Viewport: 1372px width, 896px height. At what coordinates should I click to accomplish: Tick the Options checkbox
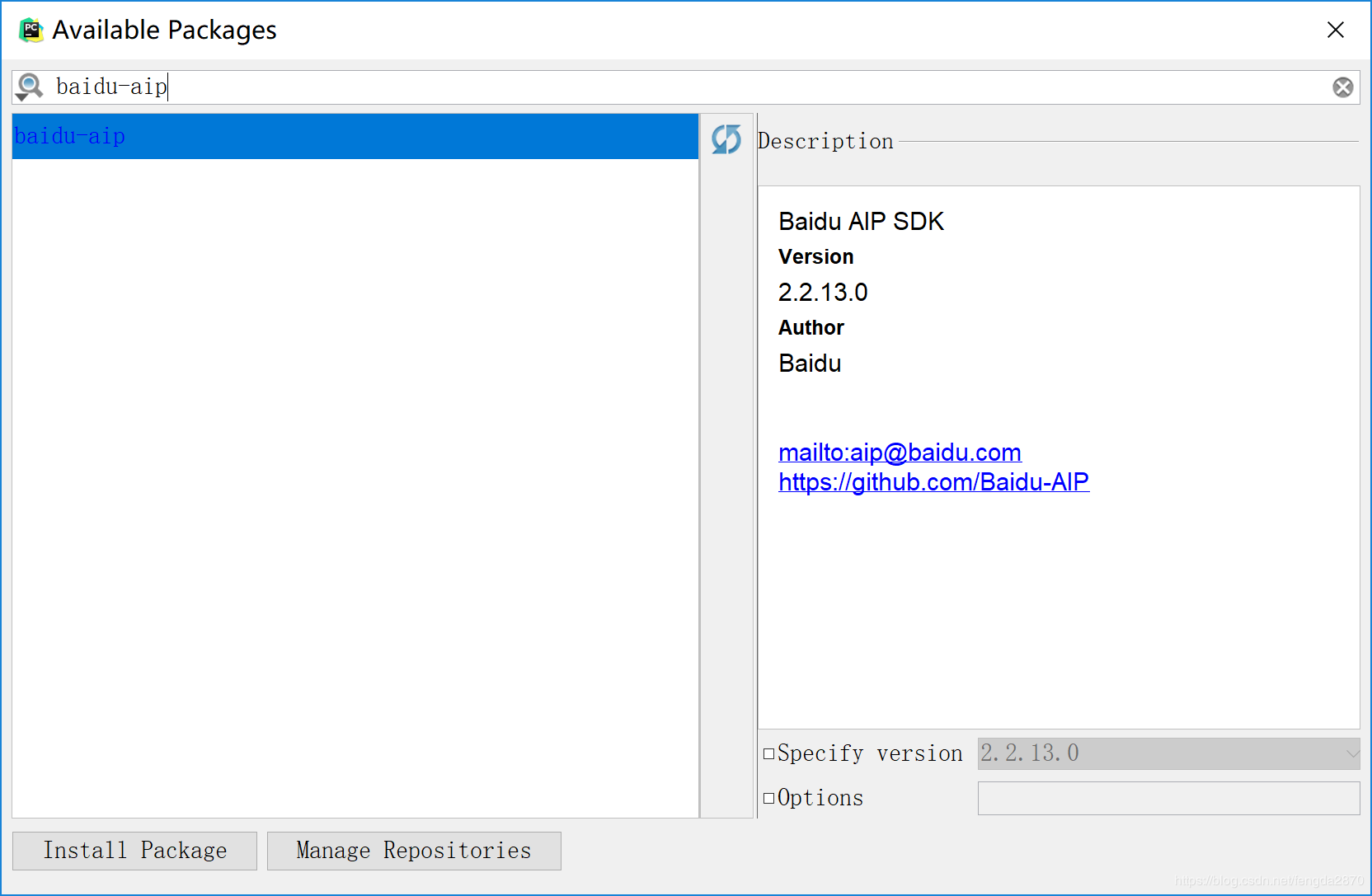(x=768, y=798)
